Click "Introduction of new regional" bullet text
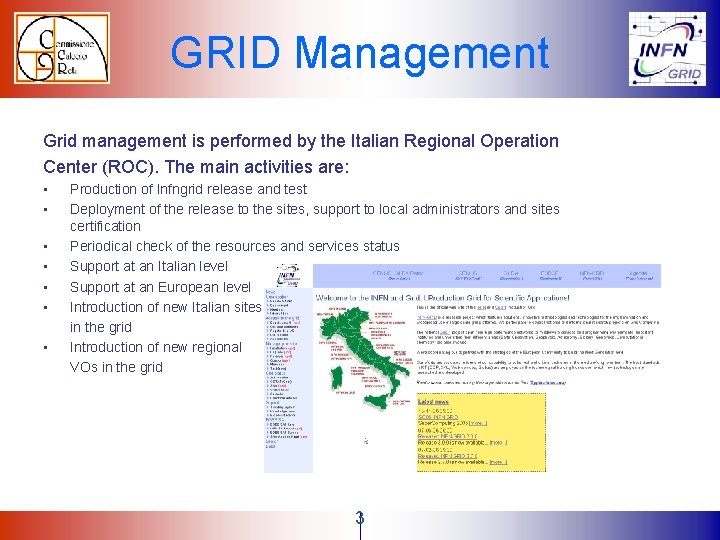 [156, 347]
